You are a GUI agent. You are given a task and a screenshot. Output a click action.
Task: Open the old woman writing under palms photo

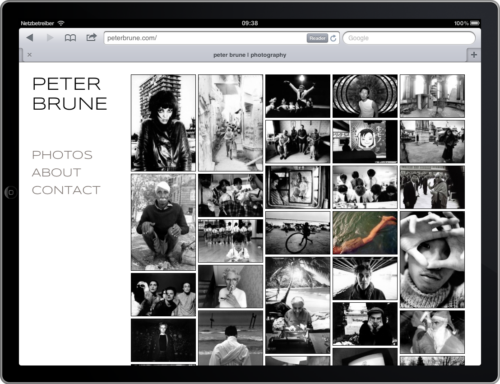(x=298, y=305)
